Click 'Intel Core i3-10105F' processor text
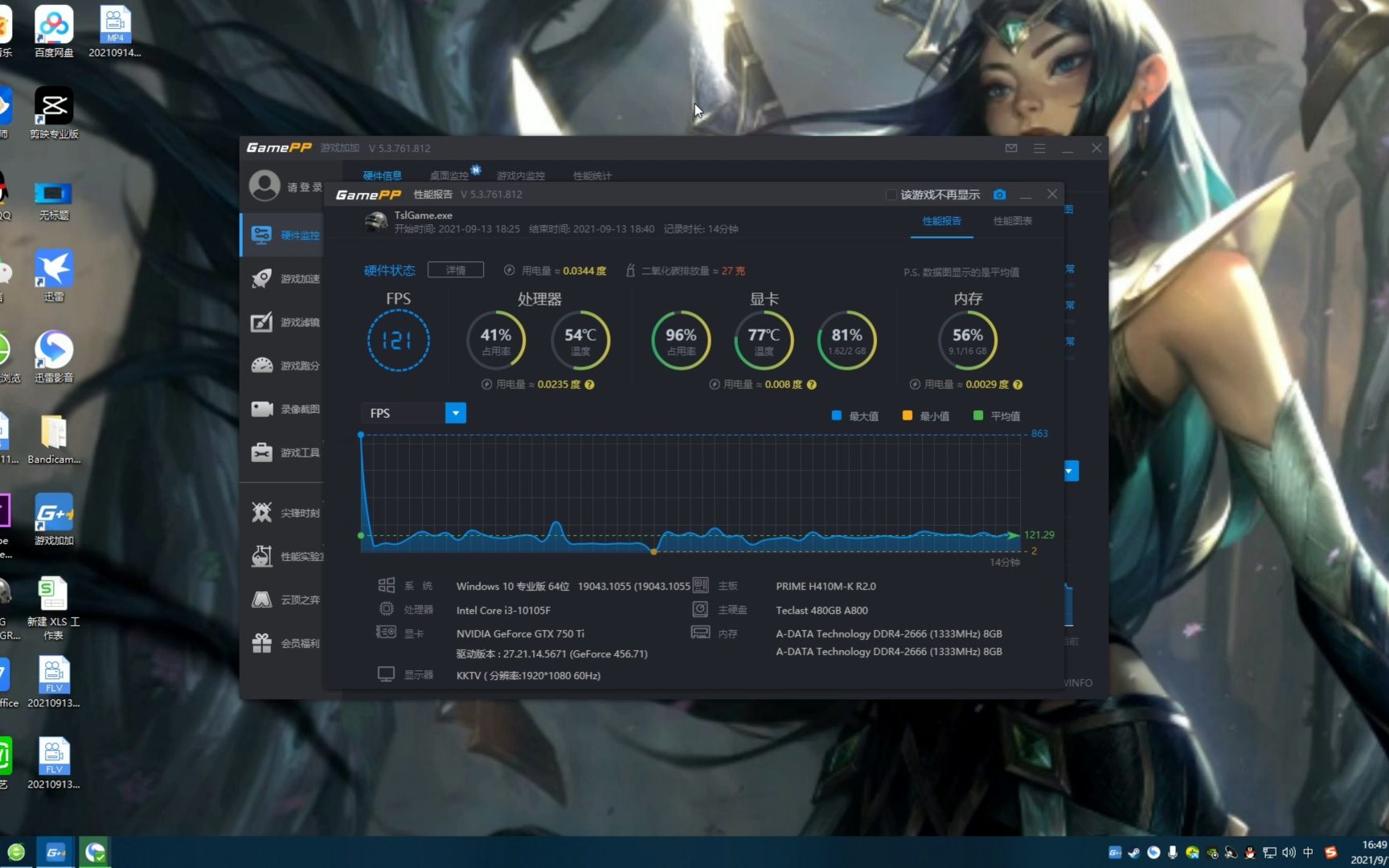Viewport: 1389px width, 868px height. pos(503,610)
